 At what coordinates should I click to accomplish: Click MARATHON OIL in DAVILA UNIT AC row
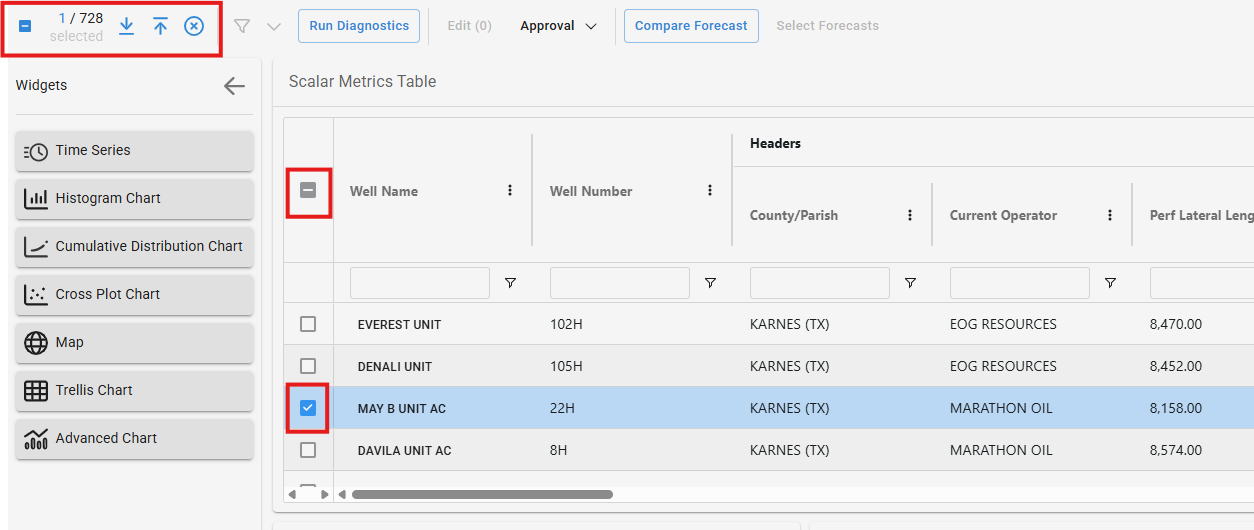click(1001, 451)
